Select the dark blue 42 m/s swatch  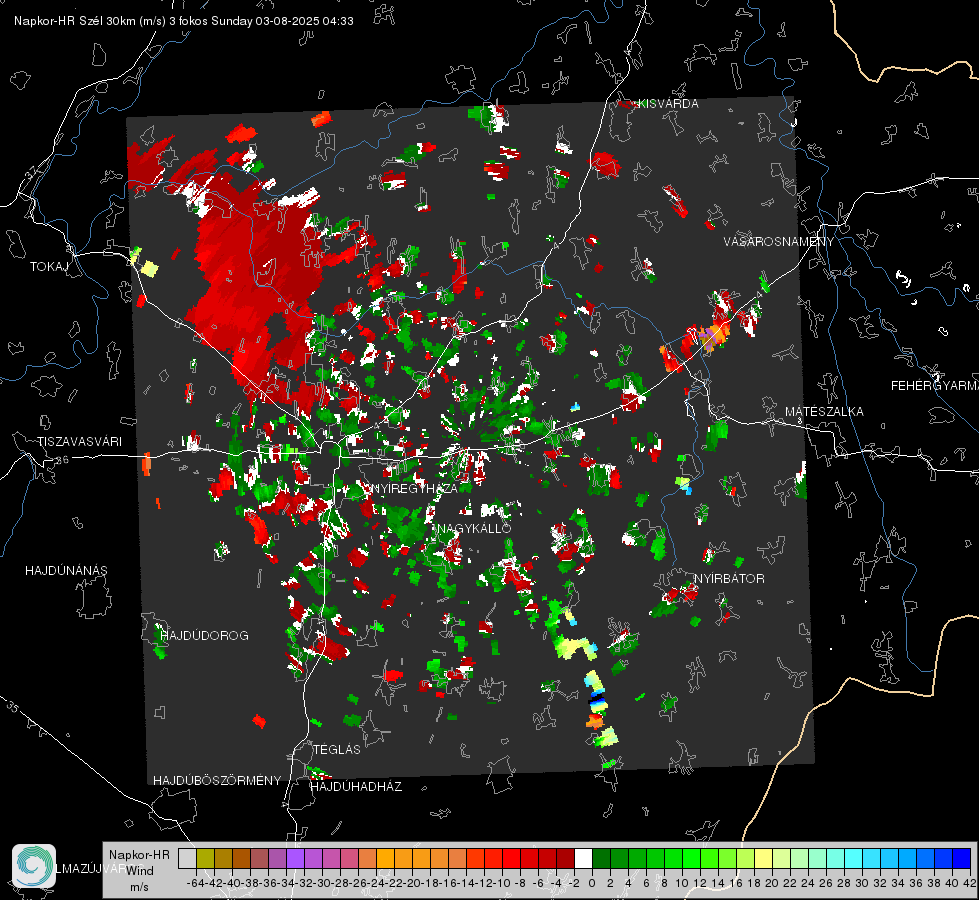pos(962,858)
